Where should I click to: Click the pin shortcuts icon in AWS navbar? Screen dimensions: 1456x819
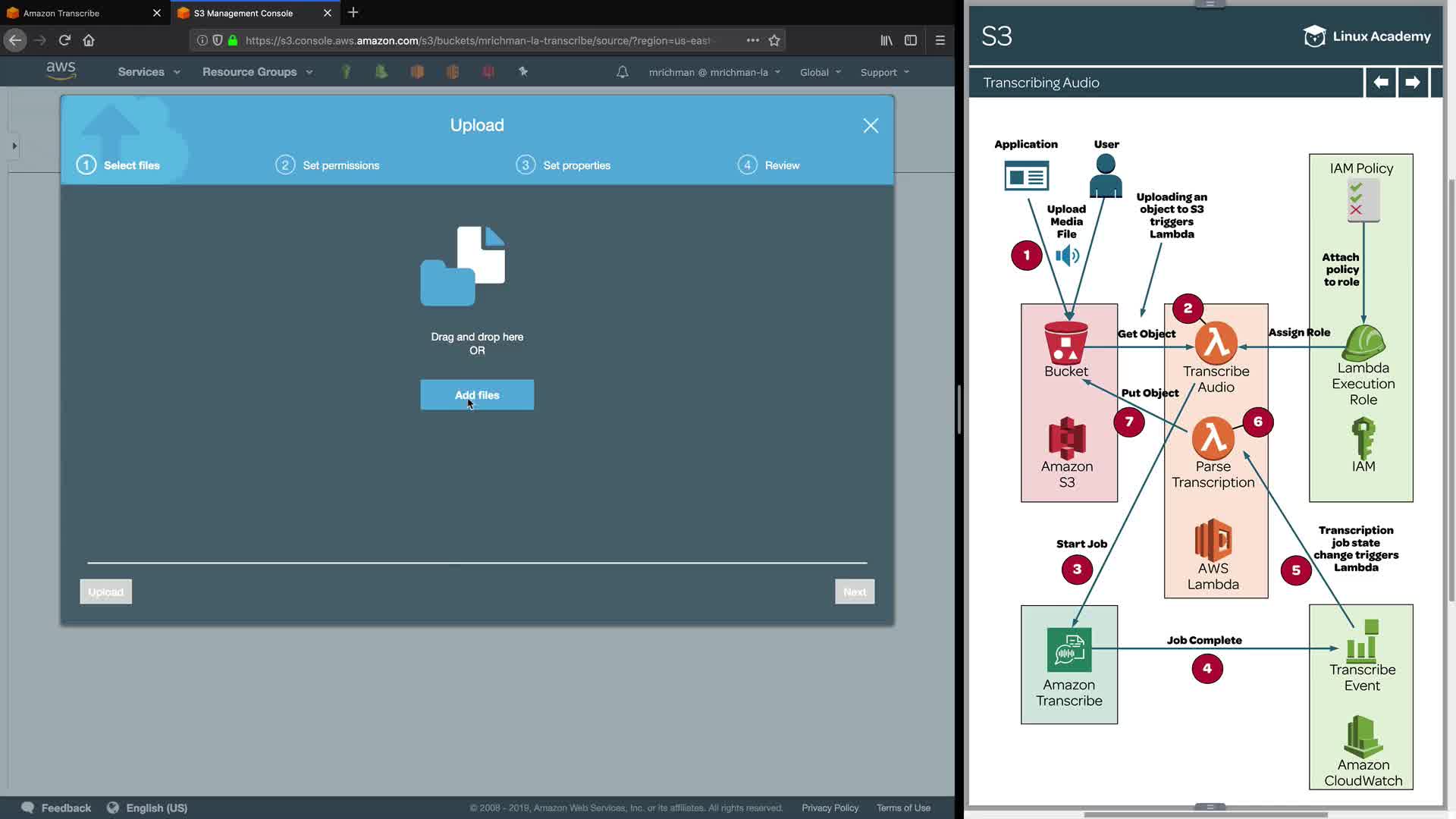pyautogui.click(x=523, y=71)
